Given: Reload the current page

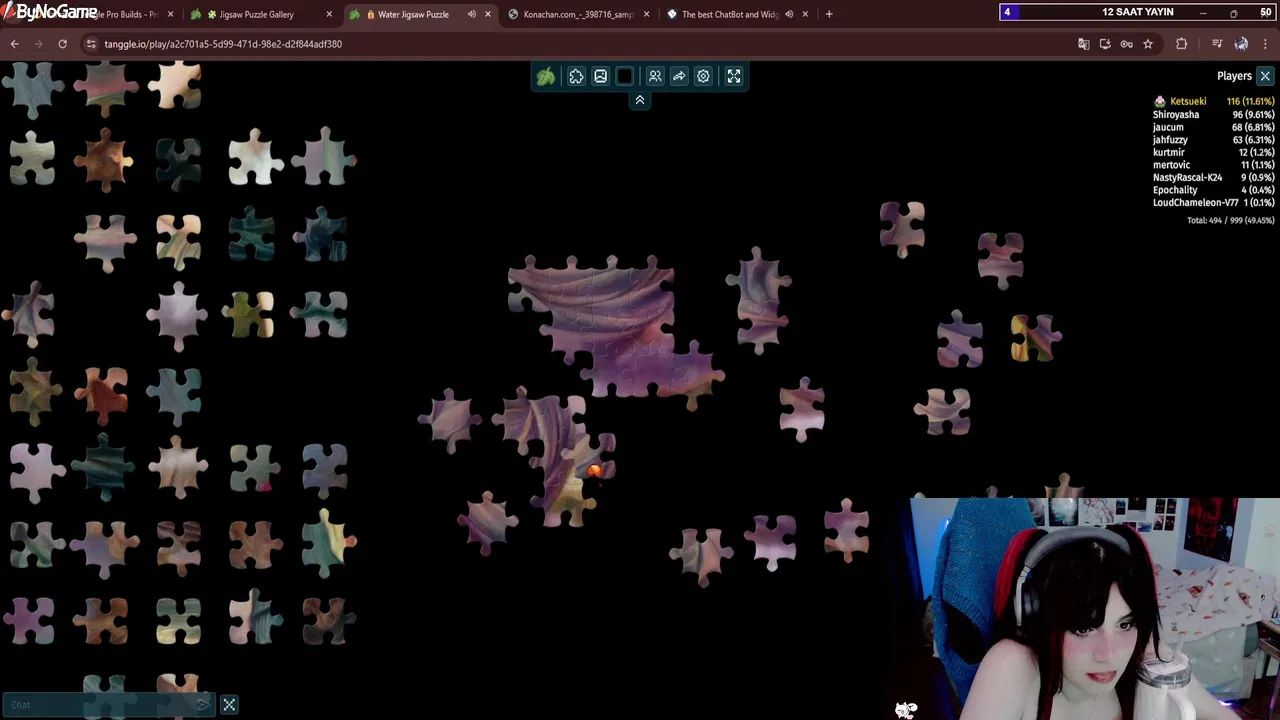Looking at the screenshot, I should 62,44.
